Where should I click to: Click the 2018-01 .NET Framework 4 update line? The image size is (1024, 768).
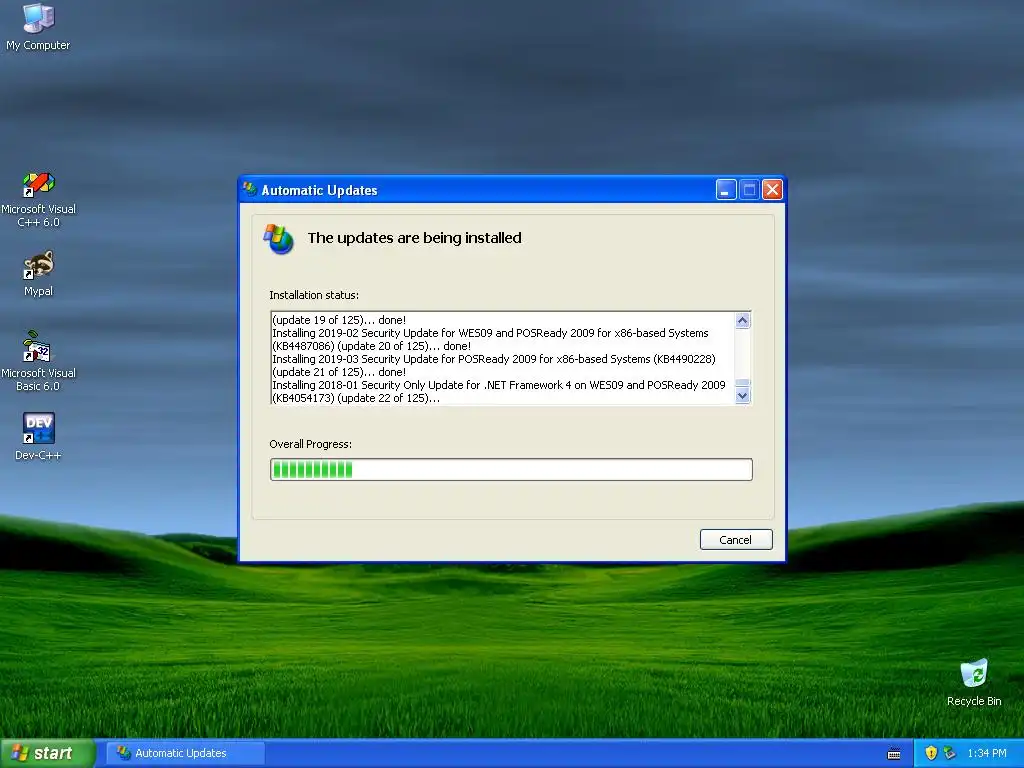click(x=499, y=385)
